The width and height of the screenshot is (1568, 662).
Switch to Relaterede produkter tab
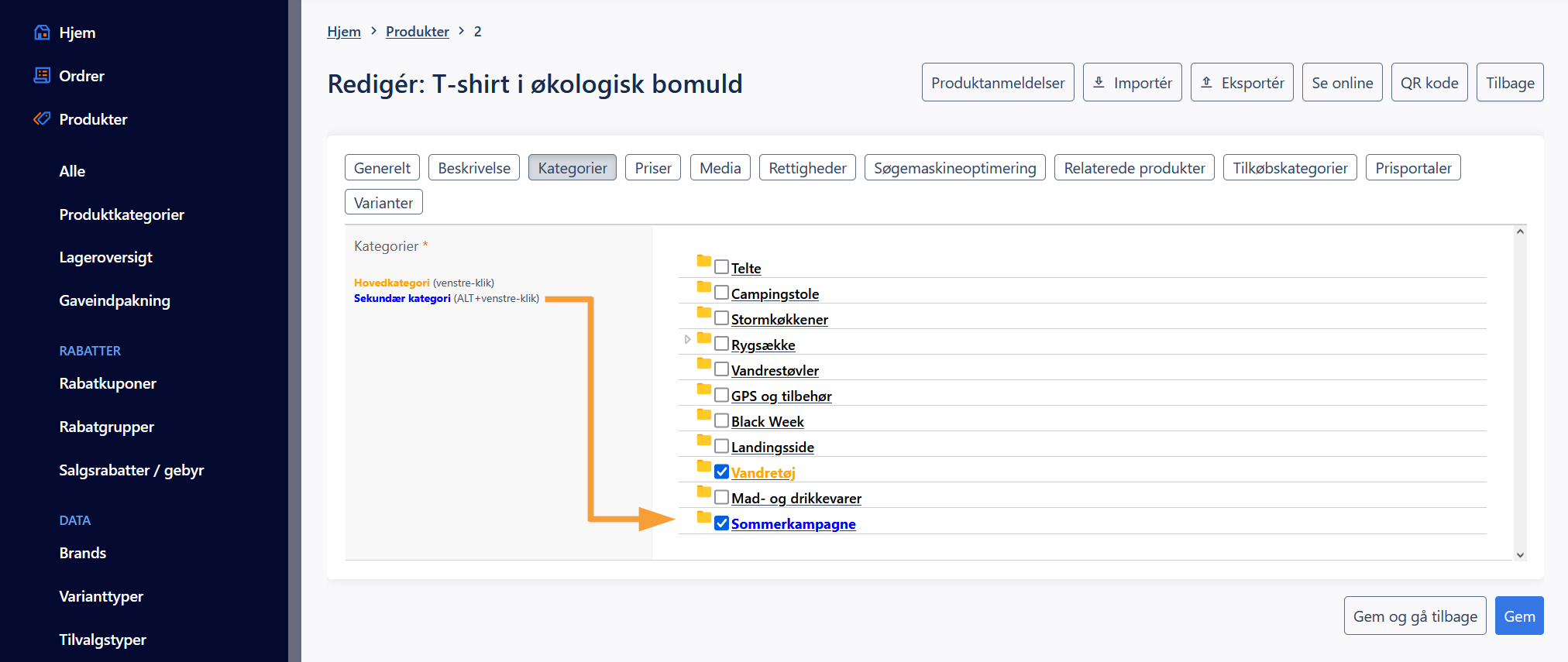[x=1134, y=167]
